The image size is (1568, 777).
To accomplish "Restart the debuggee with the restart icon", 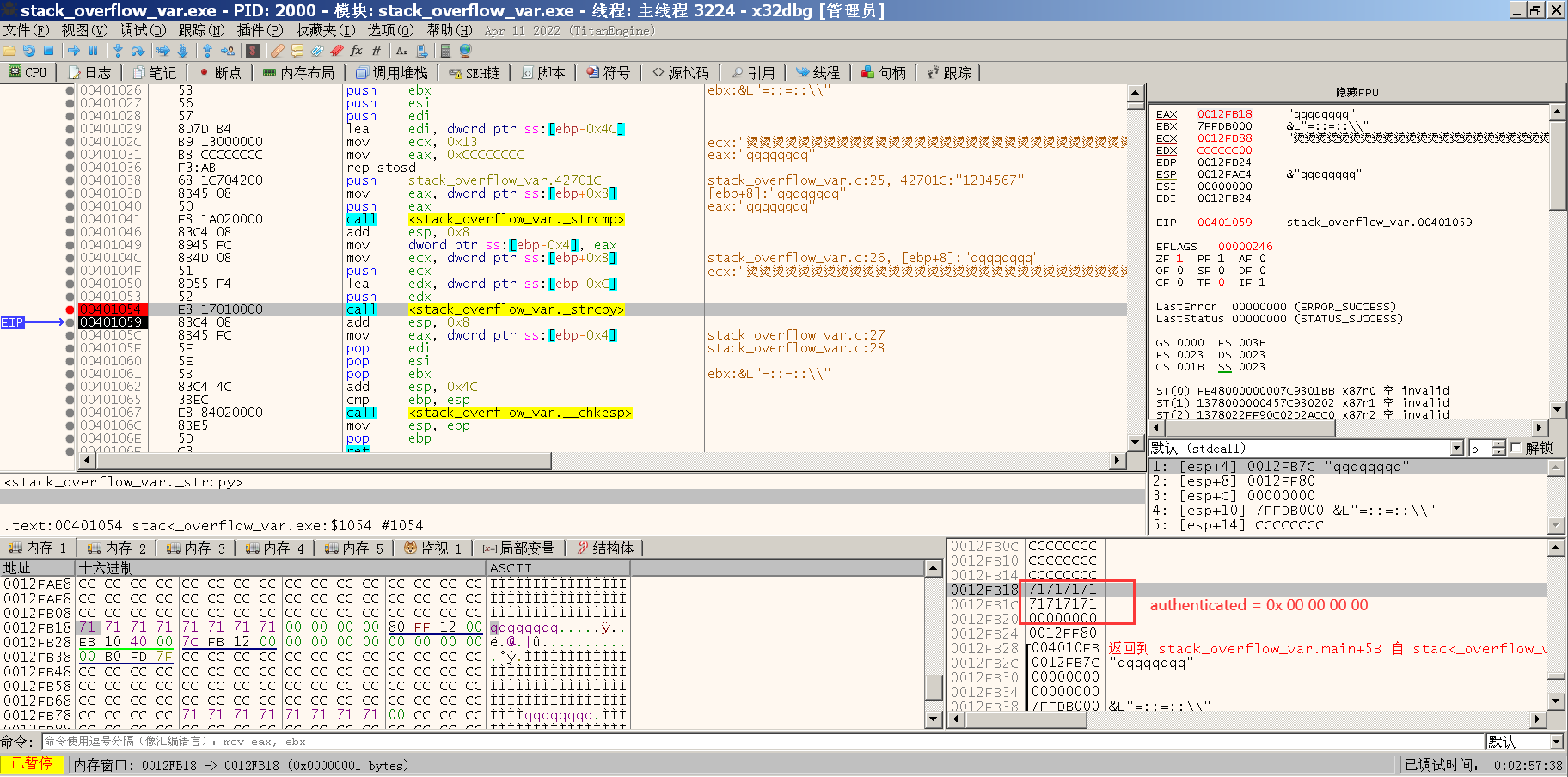I will pyautogui.click(x=30, y=51).
